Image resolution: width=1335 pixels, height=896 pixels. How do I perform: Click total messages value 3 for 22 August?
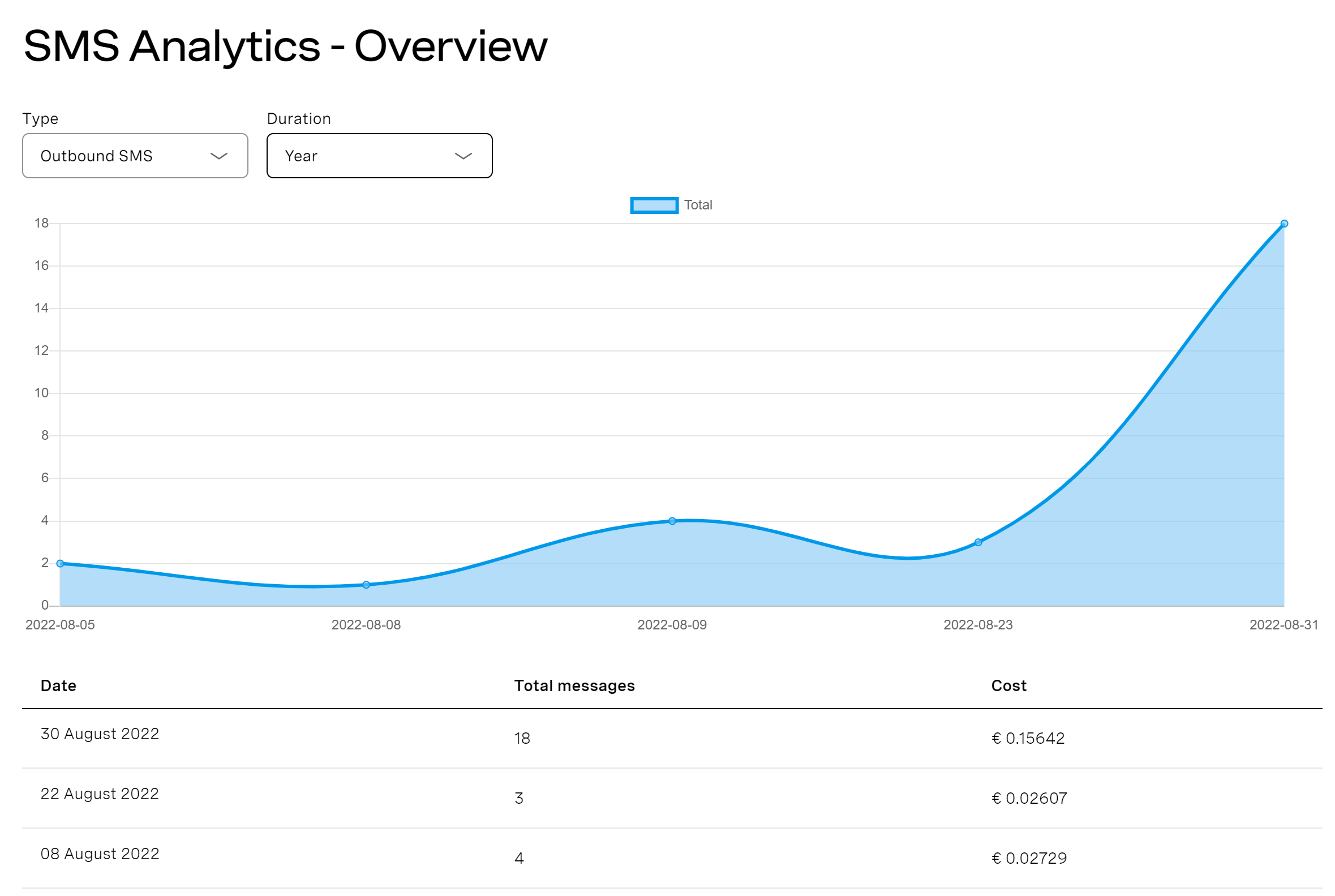tap(519, 798)
